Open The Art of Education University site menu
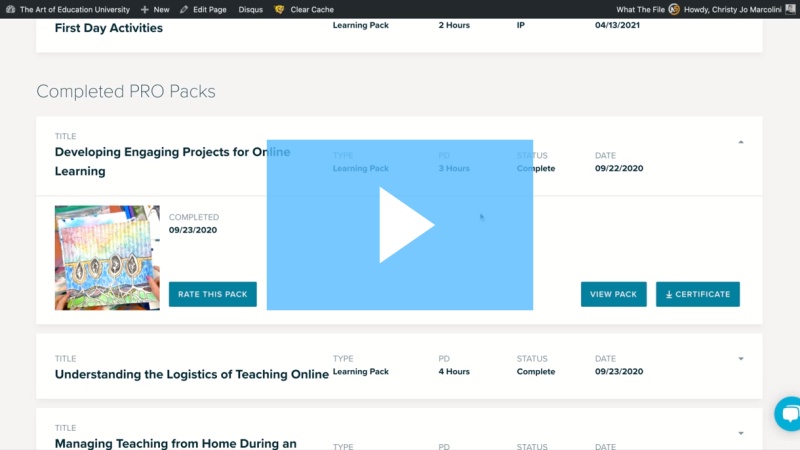This screenshot has height=450, width=800. click(x=74, y=9)
